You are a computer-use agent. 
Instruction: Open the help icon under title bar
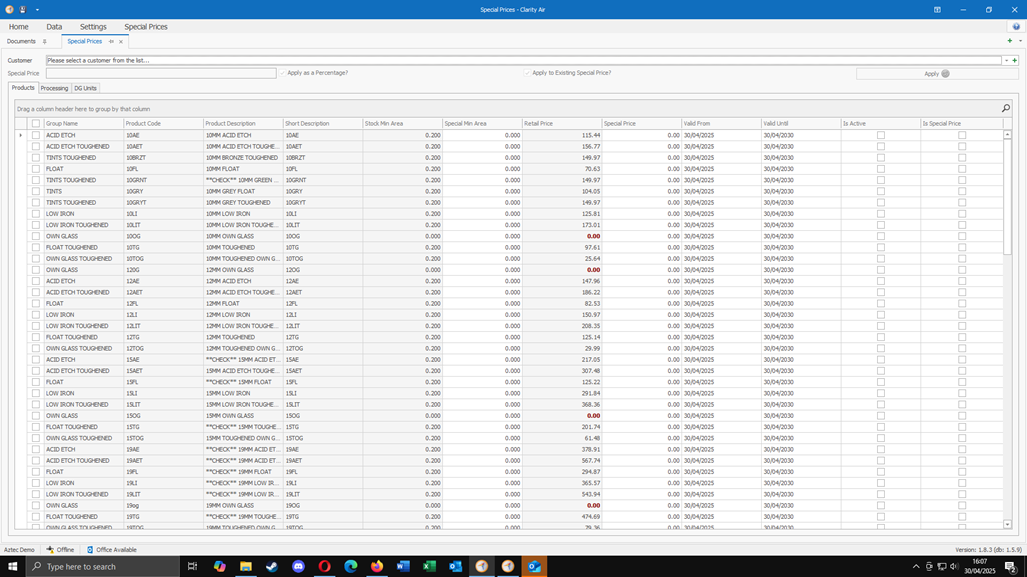pos(1016,27)
